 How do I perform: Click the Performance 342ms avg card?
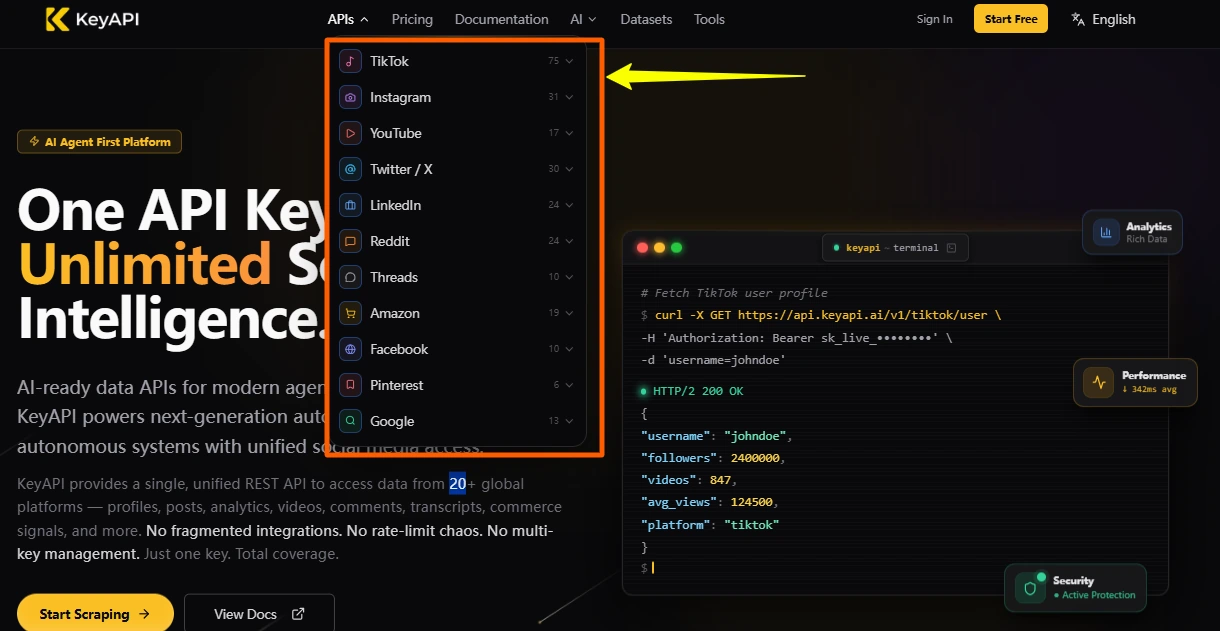(x=1136, y=382)
